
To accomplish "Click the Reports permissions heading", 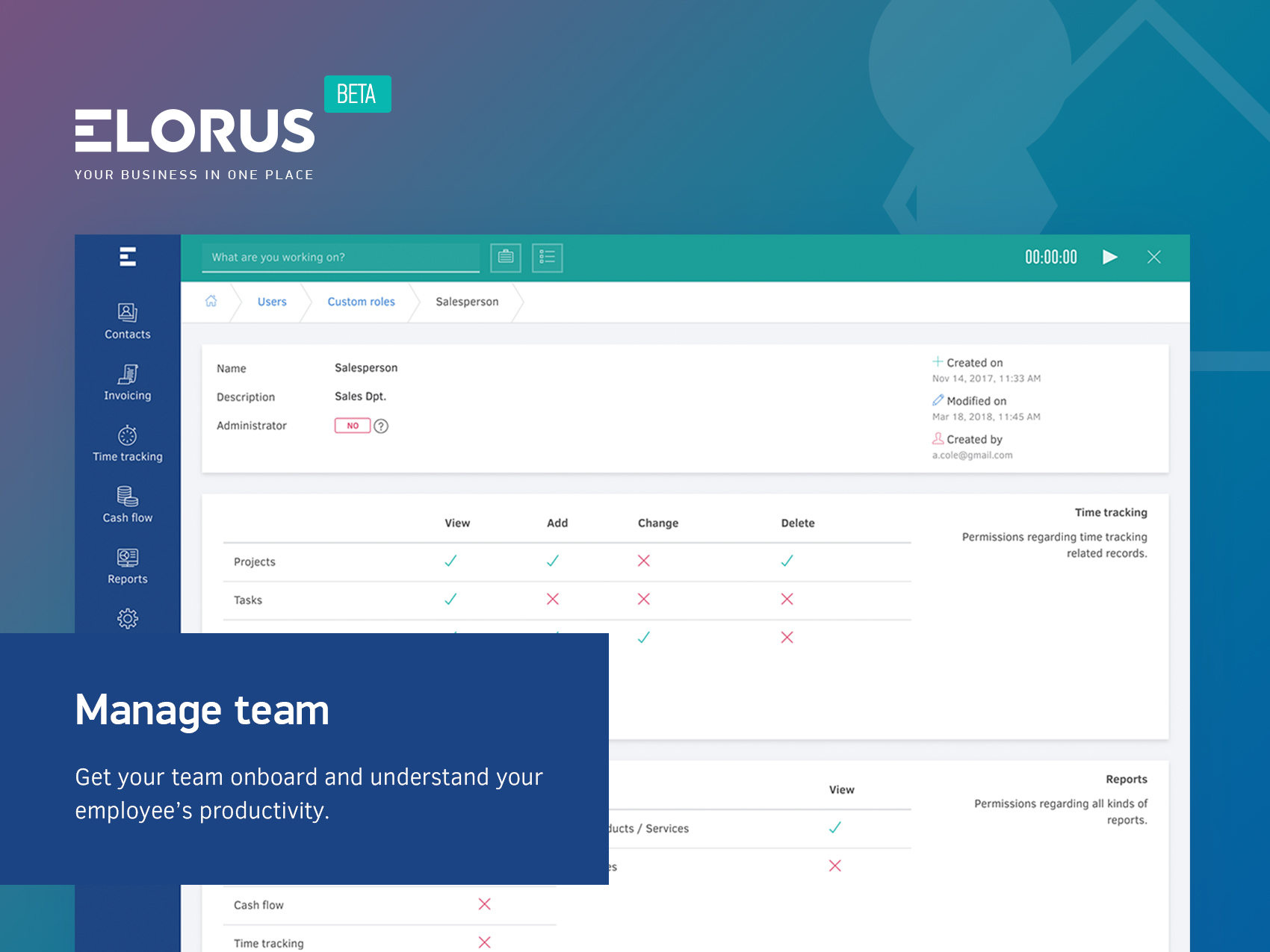I will pyautogui.click(x=1127, y=780).
